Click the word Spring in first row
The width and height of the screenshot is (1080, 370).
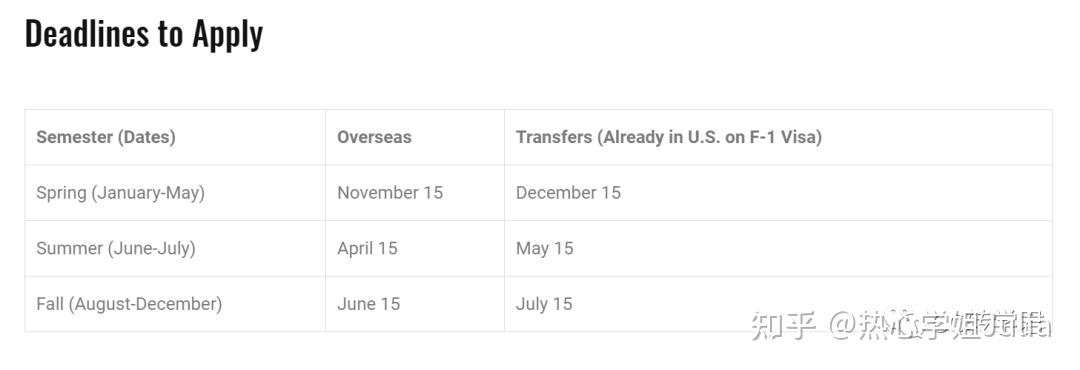(61, 194)
